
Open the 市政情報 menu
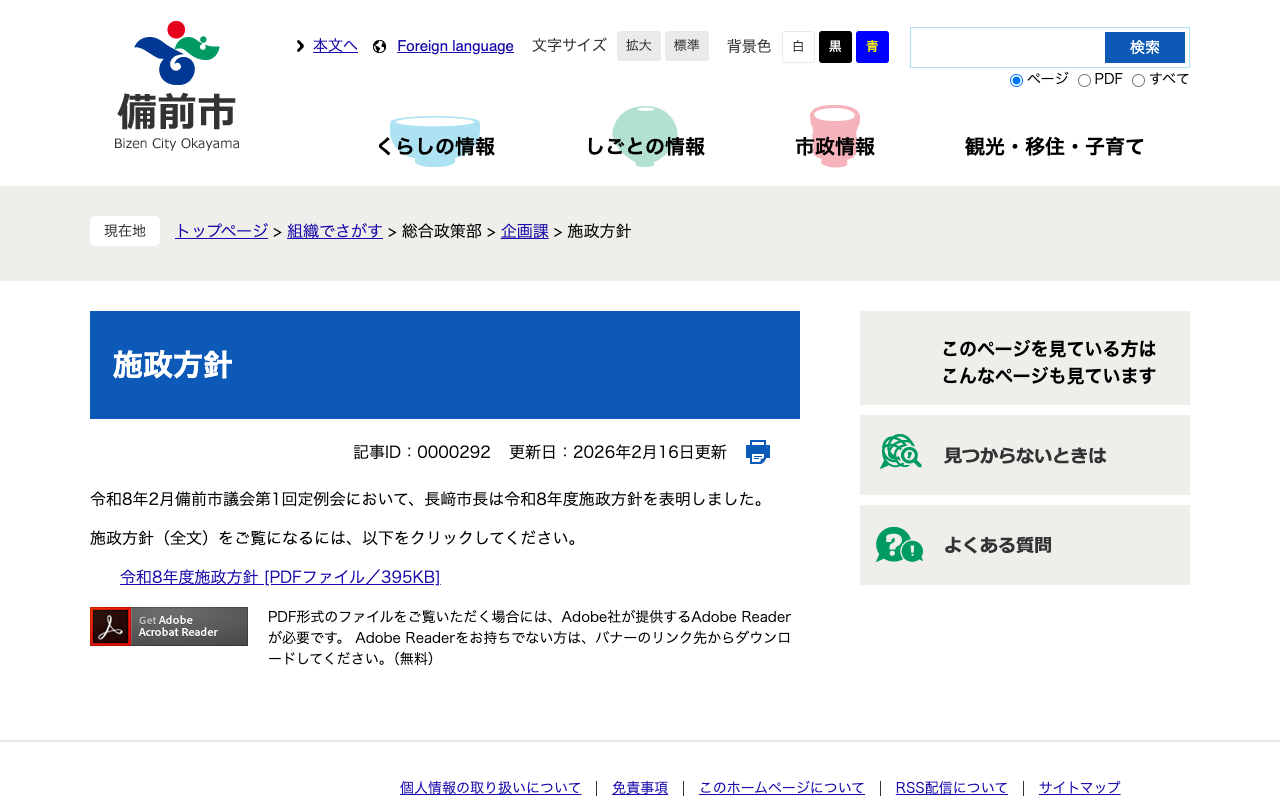coord(835,137)
